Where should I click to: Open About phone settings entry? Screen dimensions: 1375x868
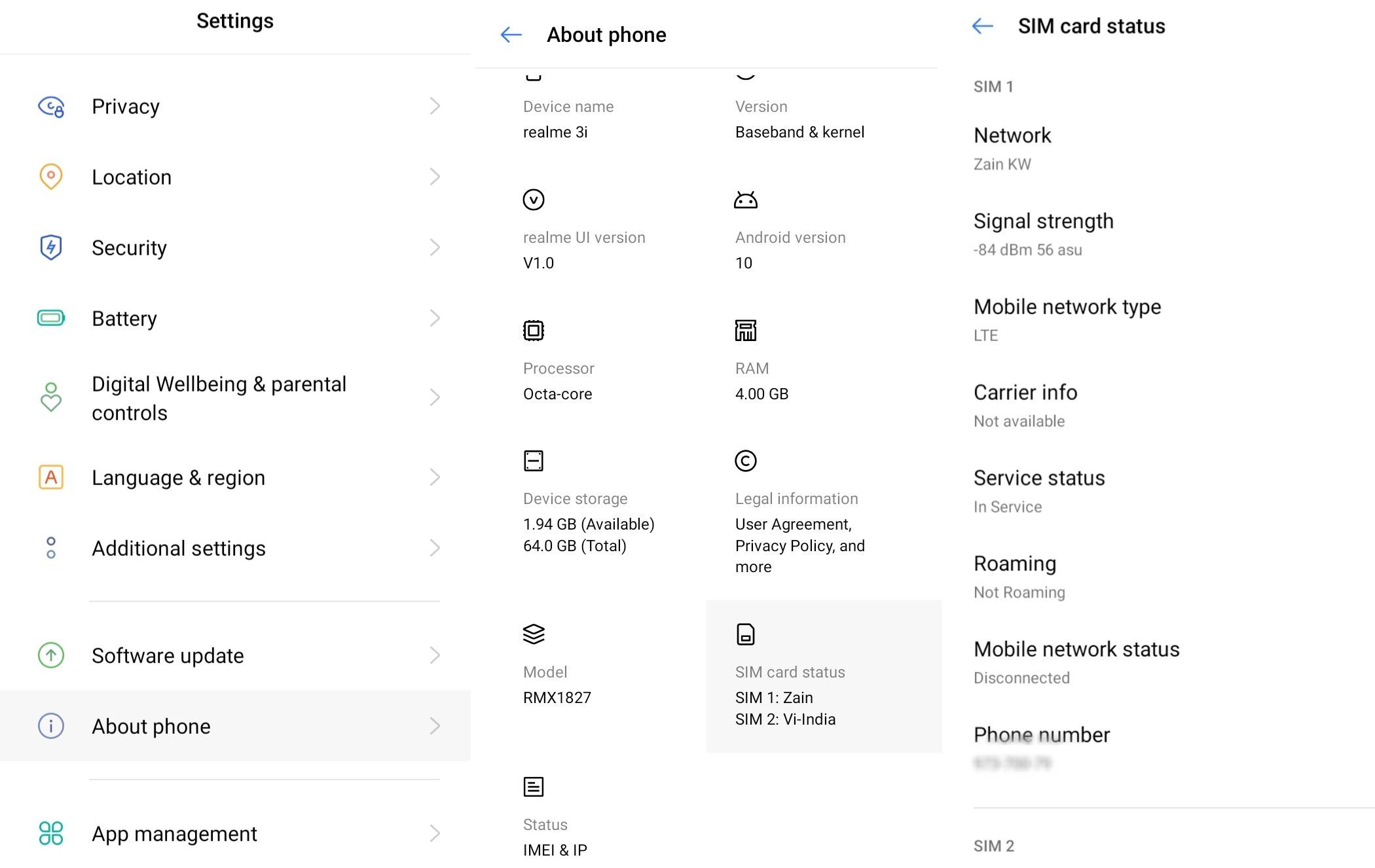(235, 726)
